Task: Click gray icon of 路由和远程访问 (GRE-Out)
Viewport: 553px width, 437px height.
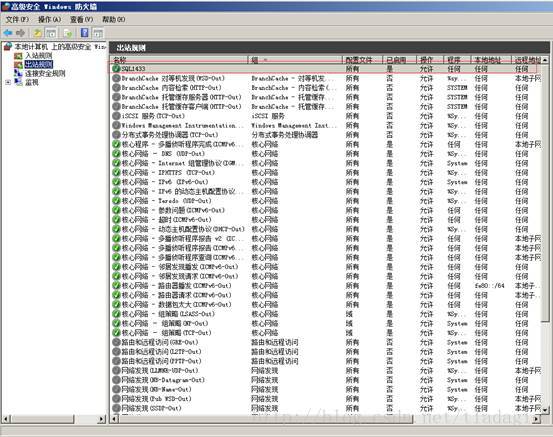Action: [116, 342]
